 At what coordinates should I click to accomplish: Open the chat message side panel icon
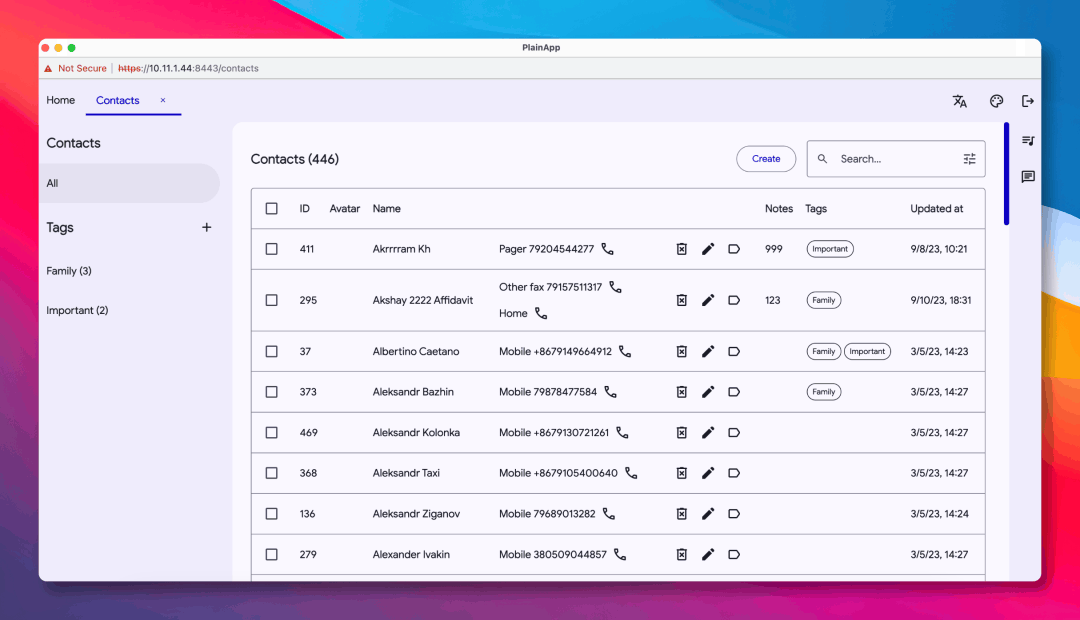tap(1027, 177)
